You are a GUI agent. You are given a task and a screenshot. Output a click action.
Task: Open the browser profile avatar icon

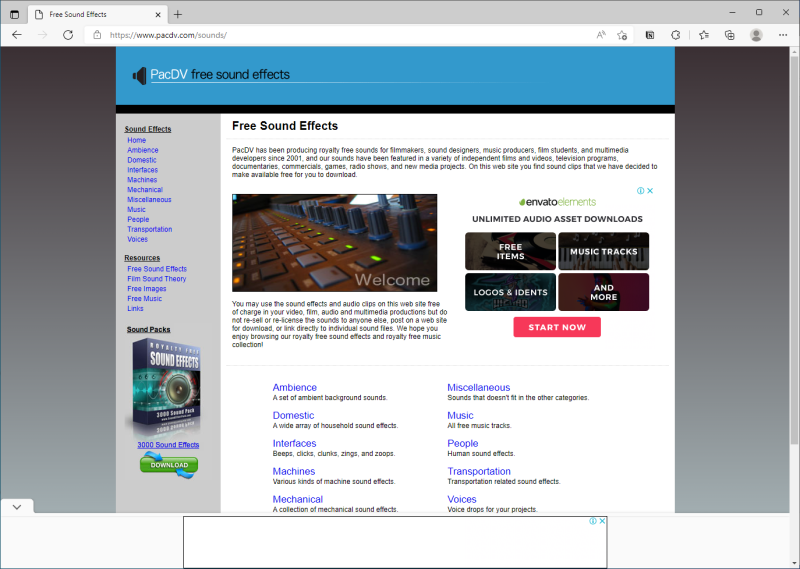click(x=756, y=35)
